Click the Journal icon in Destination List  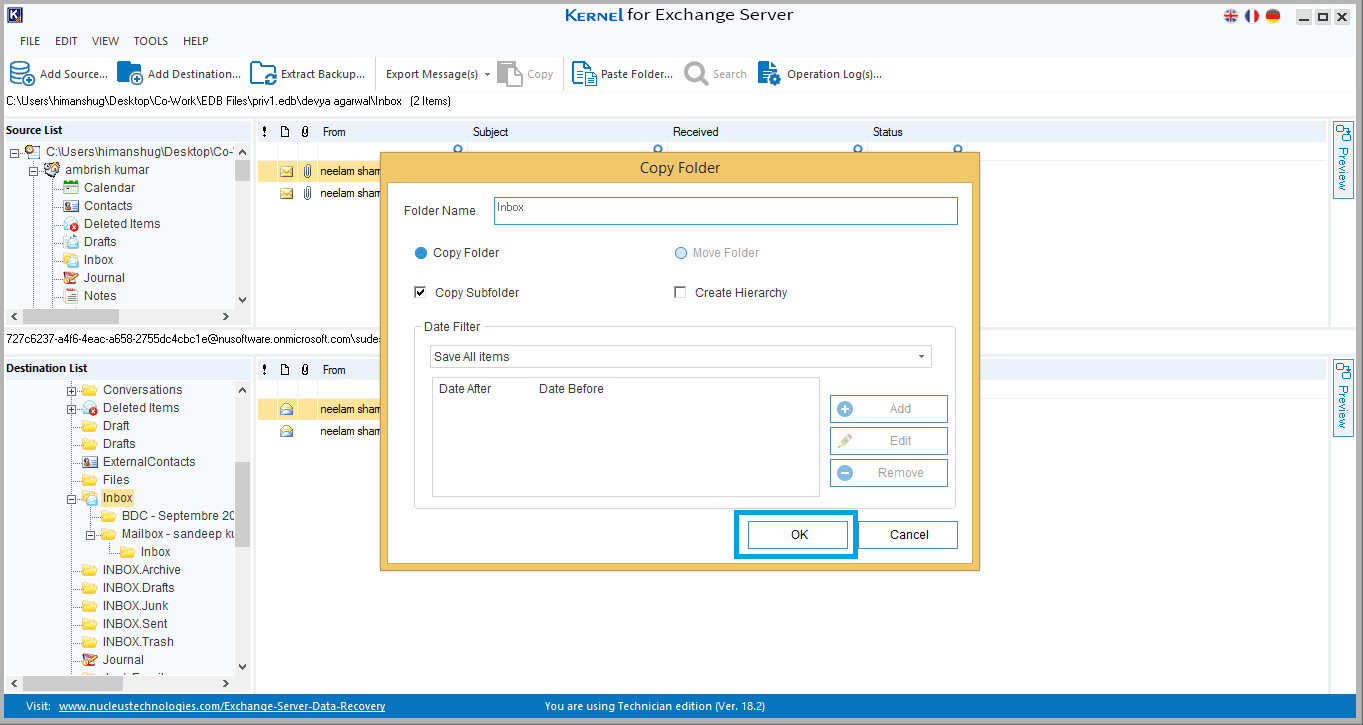point(89,659)
